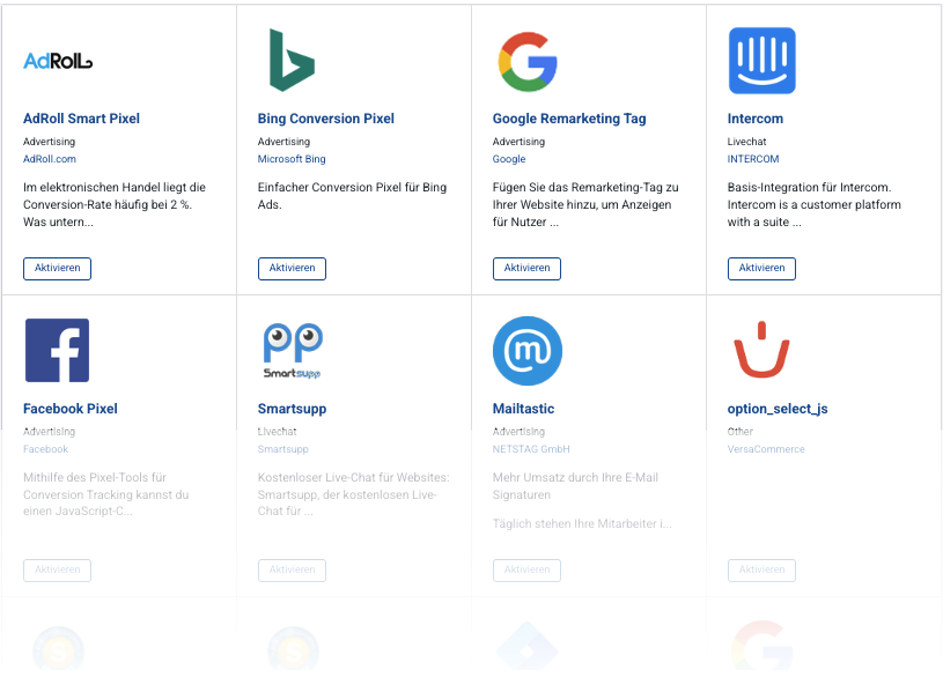Visit the Google vendor link
The height and width of the screenshot is (694, 947).
click(509, 159)
